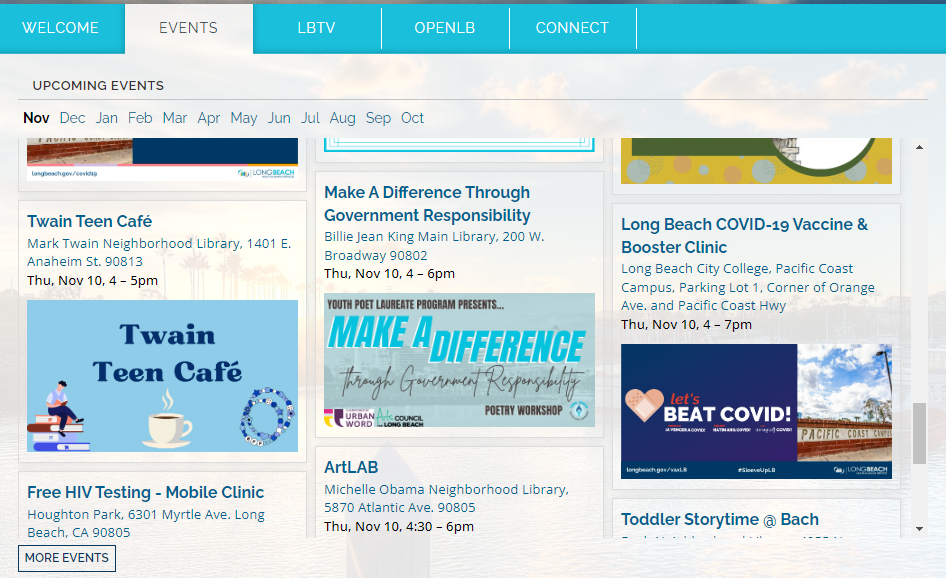Open the ArtLAB event link
Image resolution: width=946 pixels, height=578 pixels.
(x=351, y=467)
